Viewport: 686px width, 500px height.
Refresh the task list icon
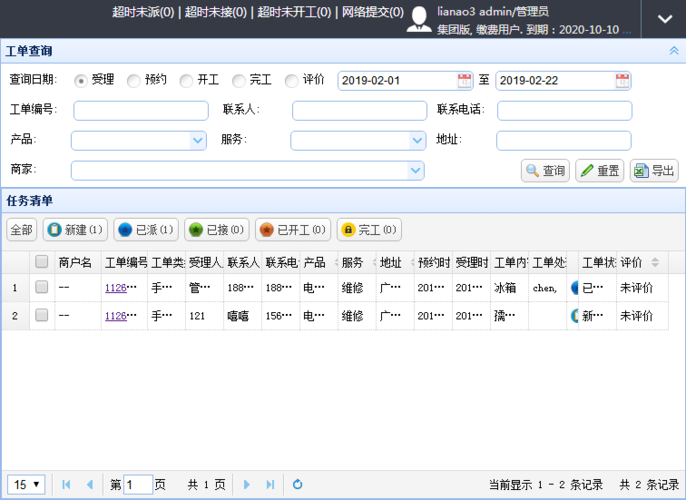tap(298, 484)
